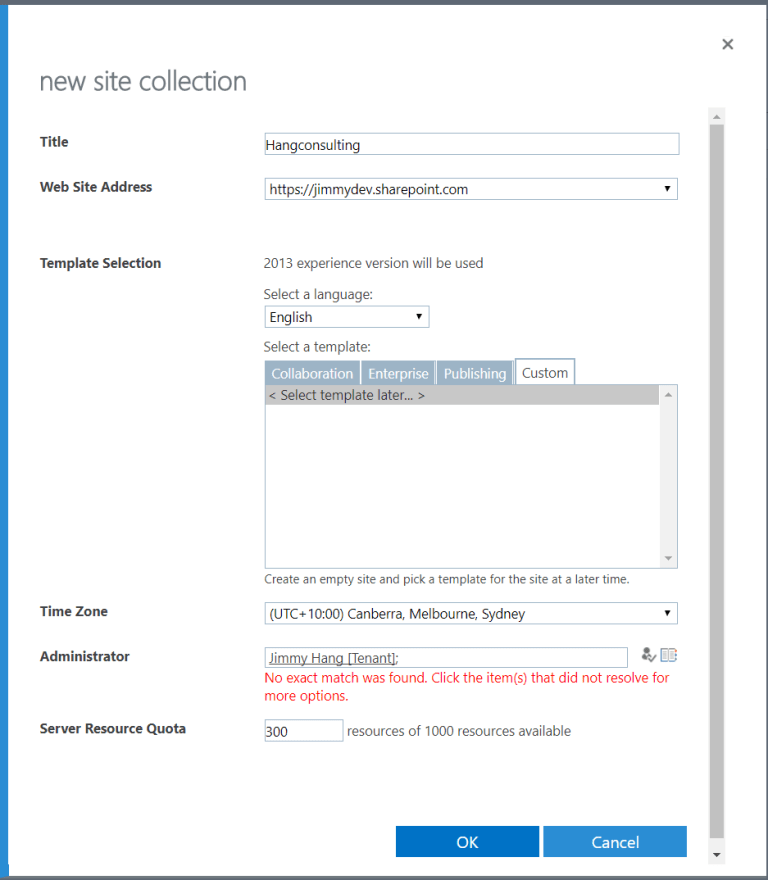Screen dimensions: 768x880
Task: Open the Web Site Address dropdown
Action: [x=669, y=188]
